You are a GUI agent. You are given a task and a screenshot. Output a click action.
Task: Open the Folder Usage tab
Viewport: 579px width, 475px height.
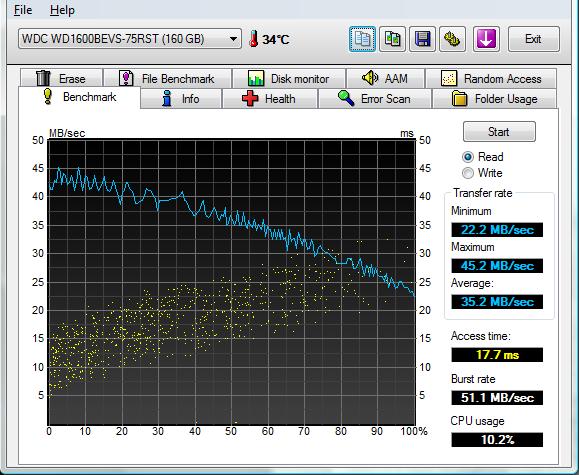coord(494,99)
